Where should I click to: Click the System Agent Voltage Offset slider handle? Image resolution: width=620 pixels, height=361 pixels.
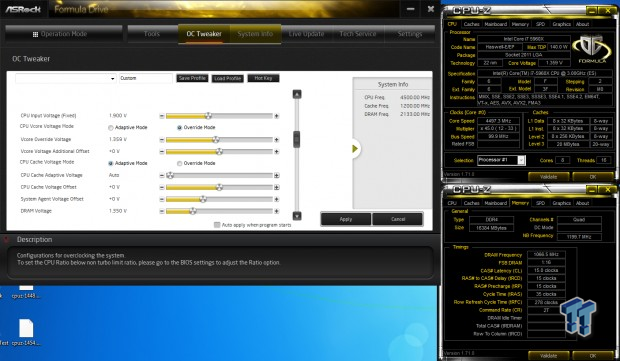[203, 199]
